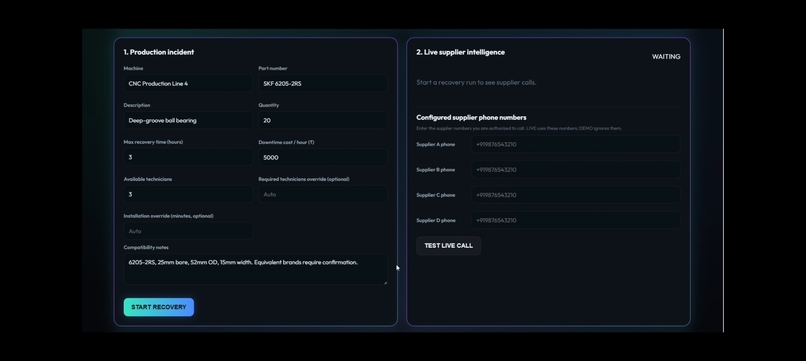Click the TEST LIVE CALL button
Image resolution: width=806 pixels, height=361 pixels.
click(x=448, y=246)
